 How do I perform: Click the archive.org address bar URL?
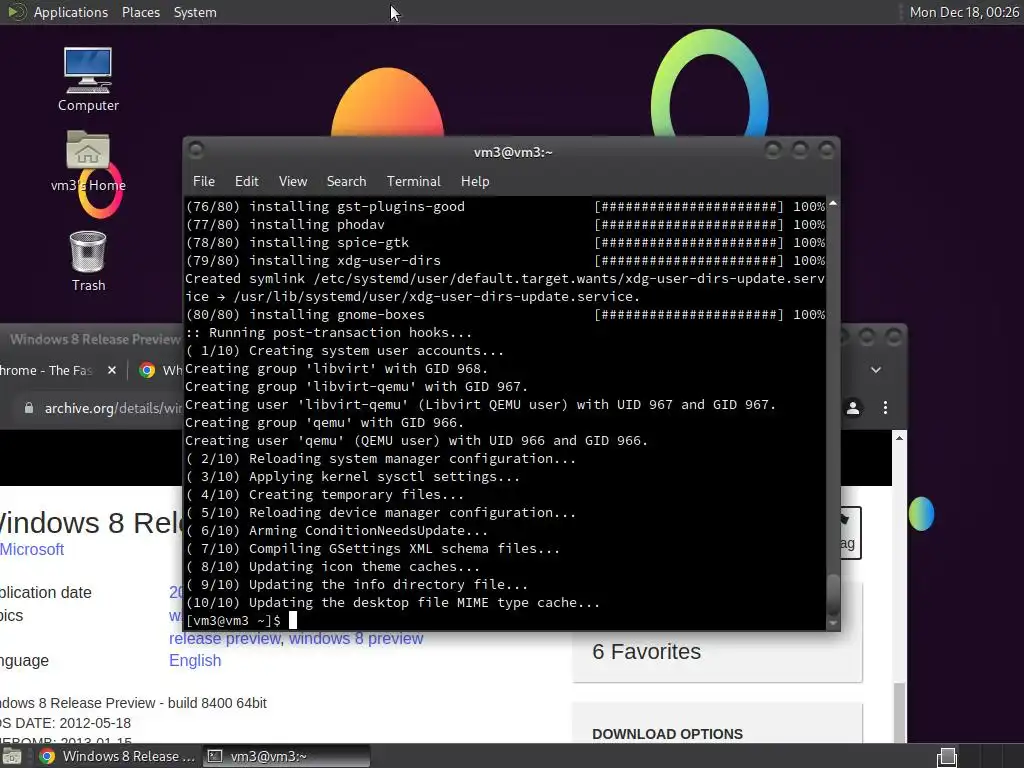tap(113, 408)
